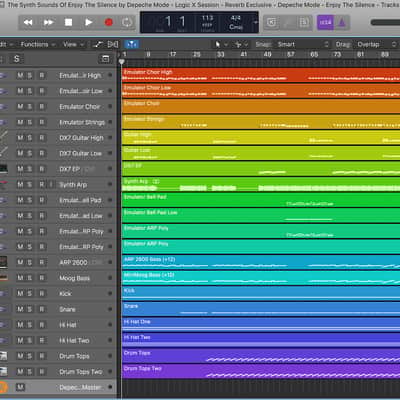The image size is (400, 400).
Task: Open the Edit menu in the tracks area
Action: pyautogui.click(x=6, y=44)
